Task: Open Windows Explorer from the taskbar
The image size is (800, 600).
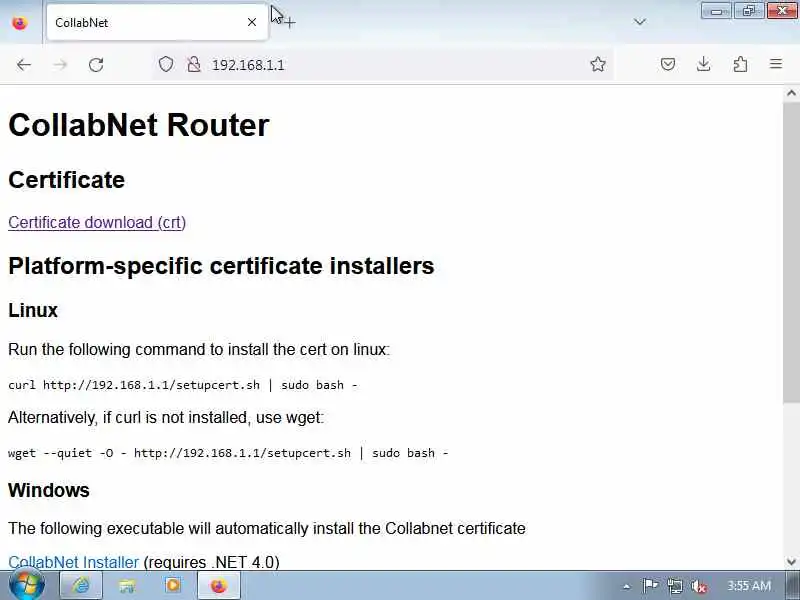Action: 127,585
